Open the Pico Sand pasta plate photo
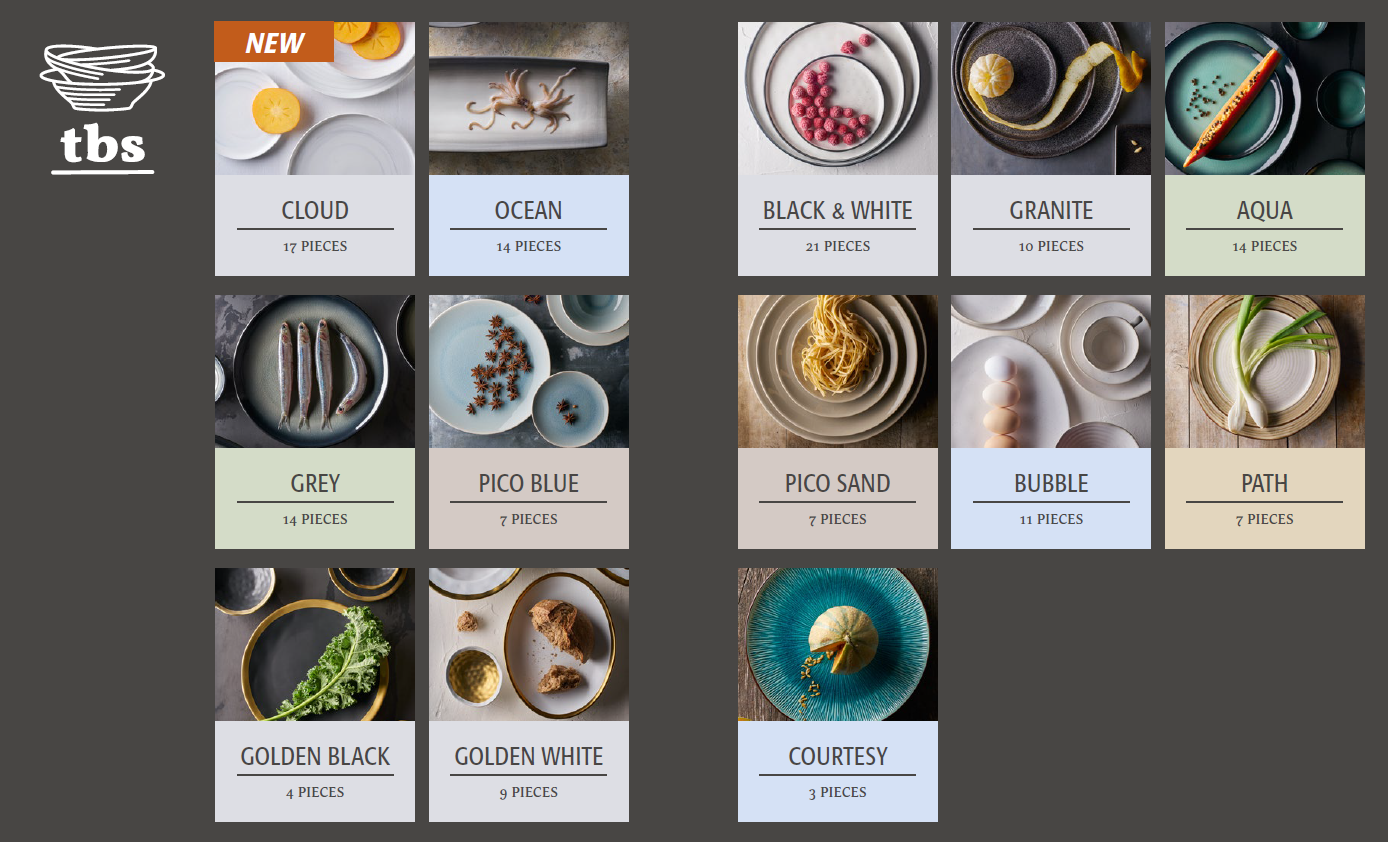Image resolution: width=1388 pixels, height=842 pixels. tap(838, 372)
